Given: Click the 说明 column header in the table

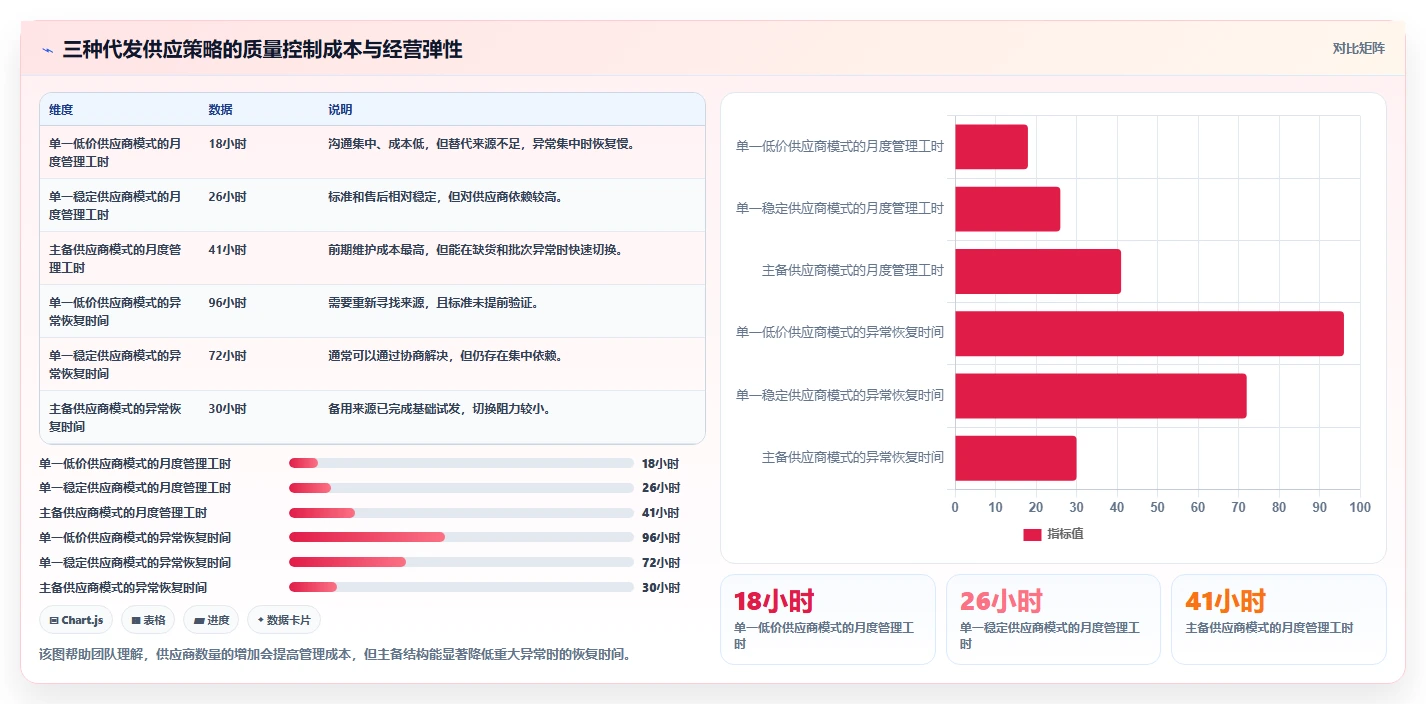Looking at the screenshot, I should [340, 109].
